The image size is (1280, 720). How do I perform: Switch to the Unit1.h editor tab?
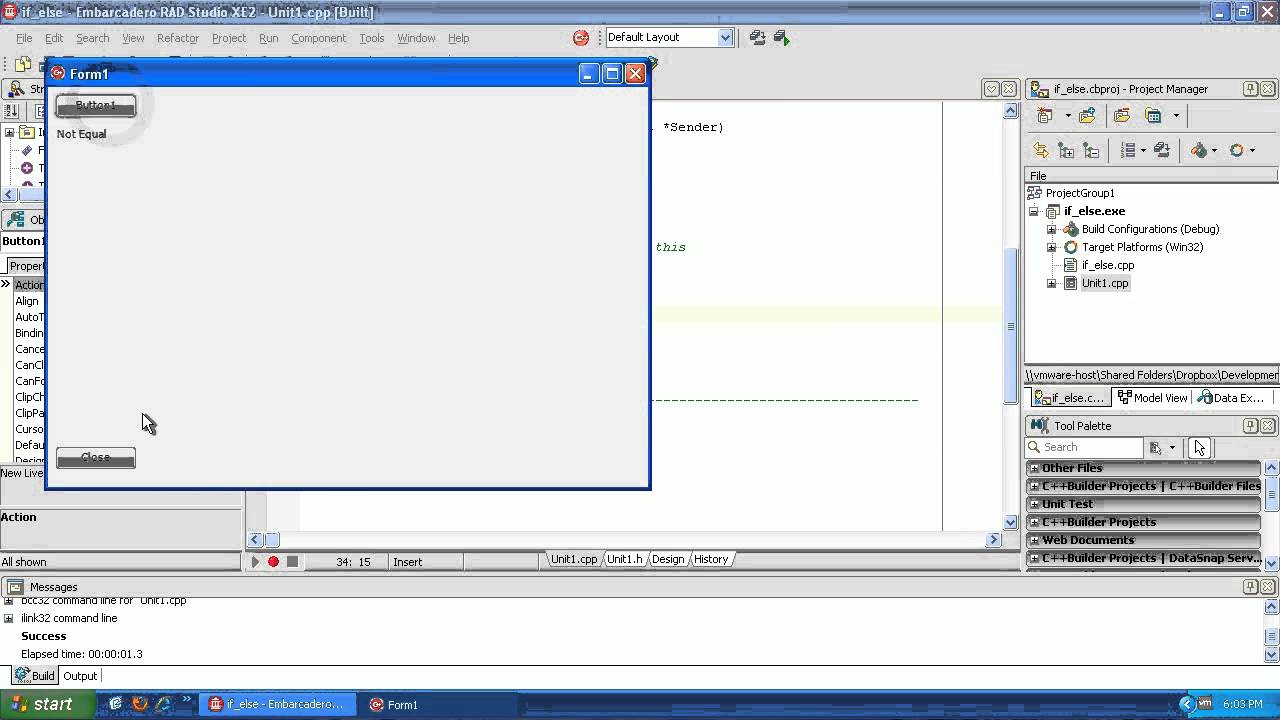(x=625, y=559)
